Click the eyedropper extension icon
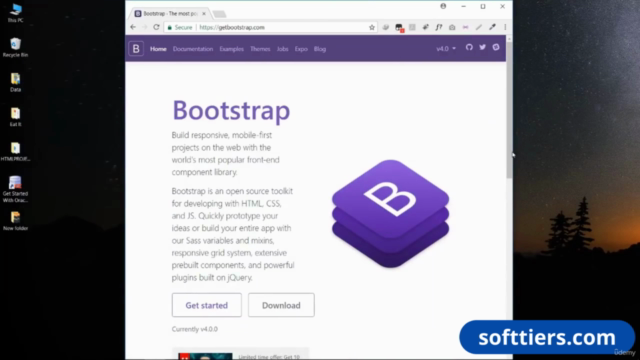This screenshot has height=360, width=640. pyautogui.click(x=492, y=27)
